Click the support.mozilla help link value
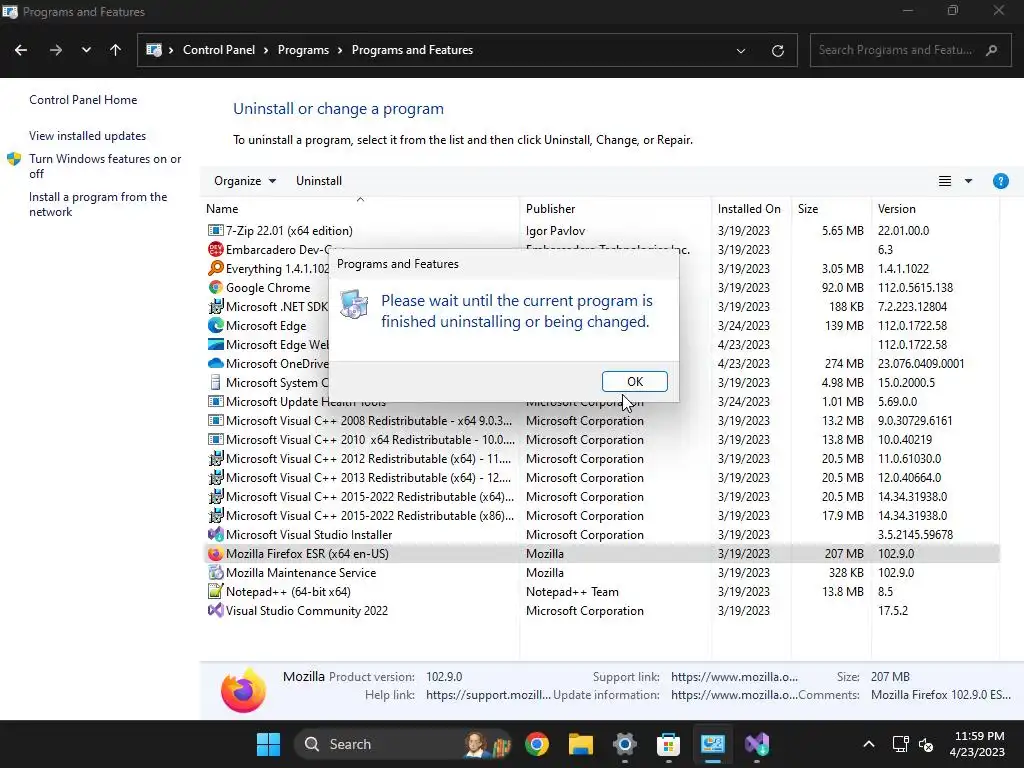 click(488, 695)
